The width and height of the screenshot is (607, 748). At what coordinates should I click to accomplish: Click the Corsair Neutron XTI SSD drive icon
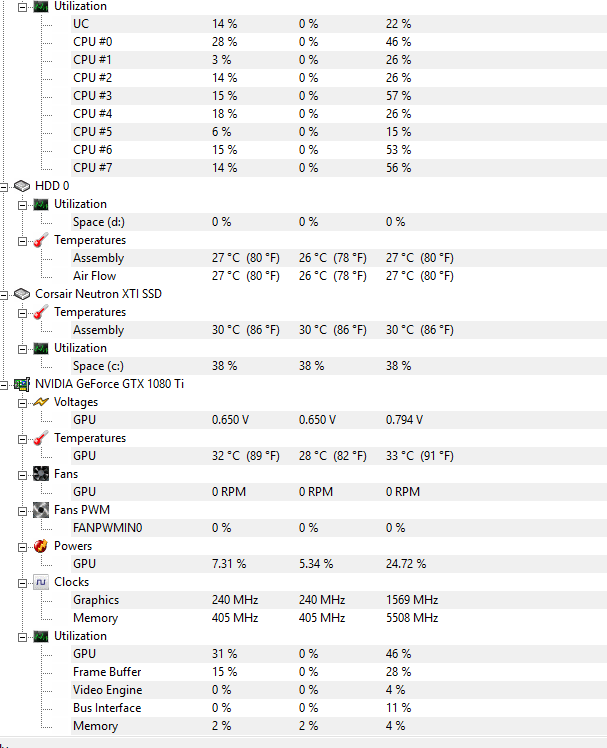(22, 294)
